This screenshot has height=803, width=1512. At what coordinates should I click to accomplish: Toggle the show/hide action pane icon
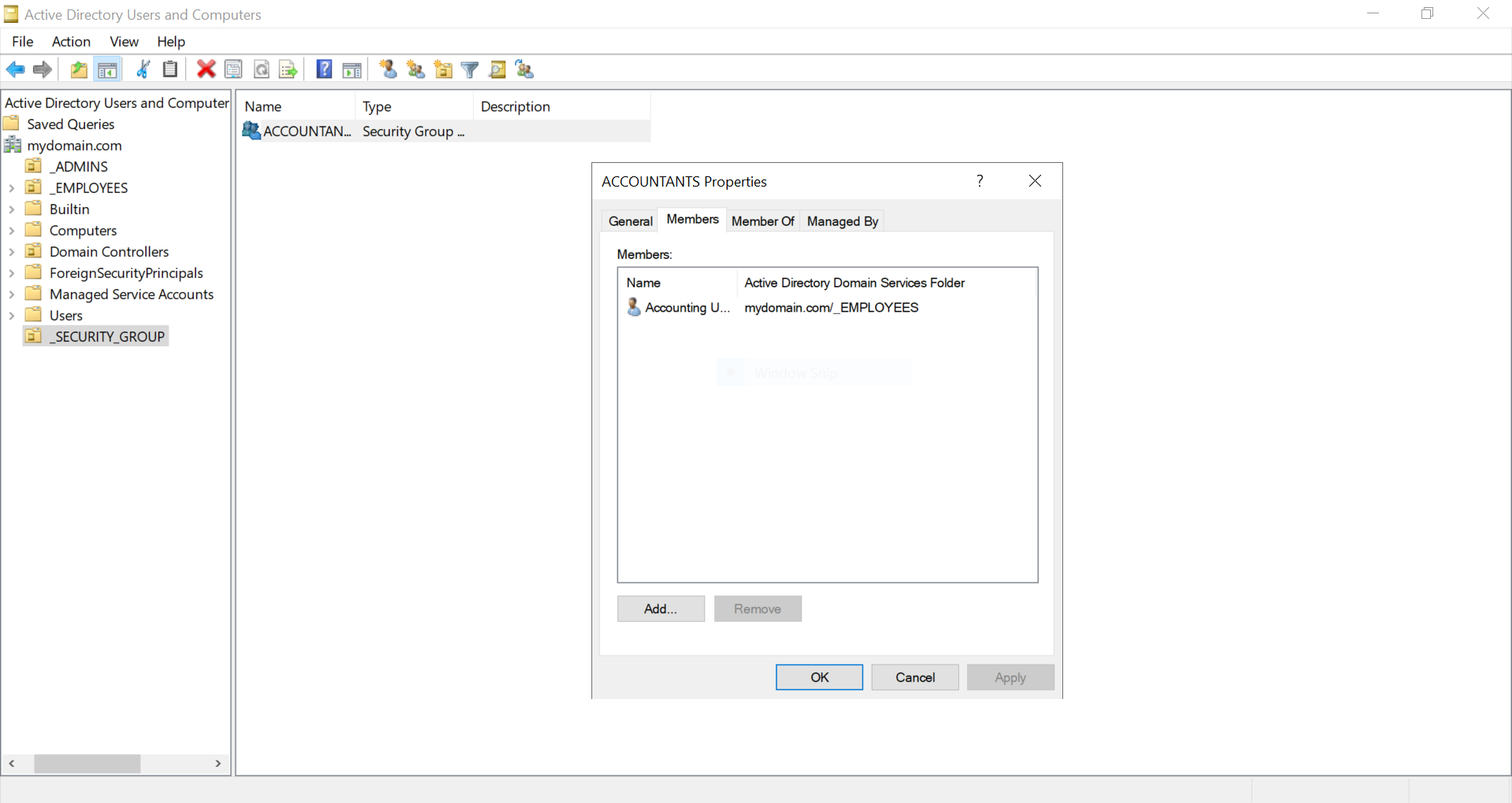(352, 70)
